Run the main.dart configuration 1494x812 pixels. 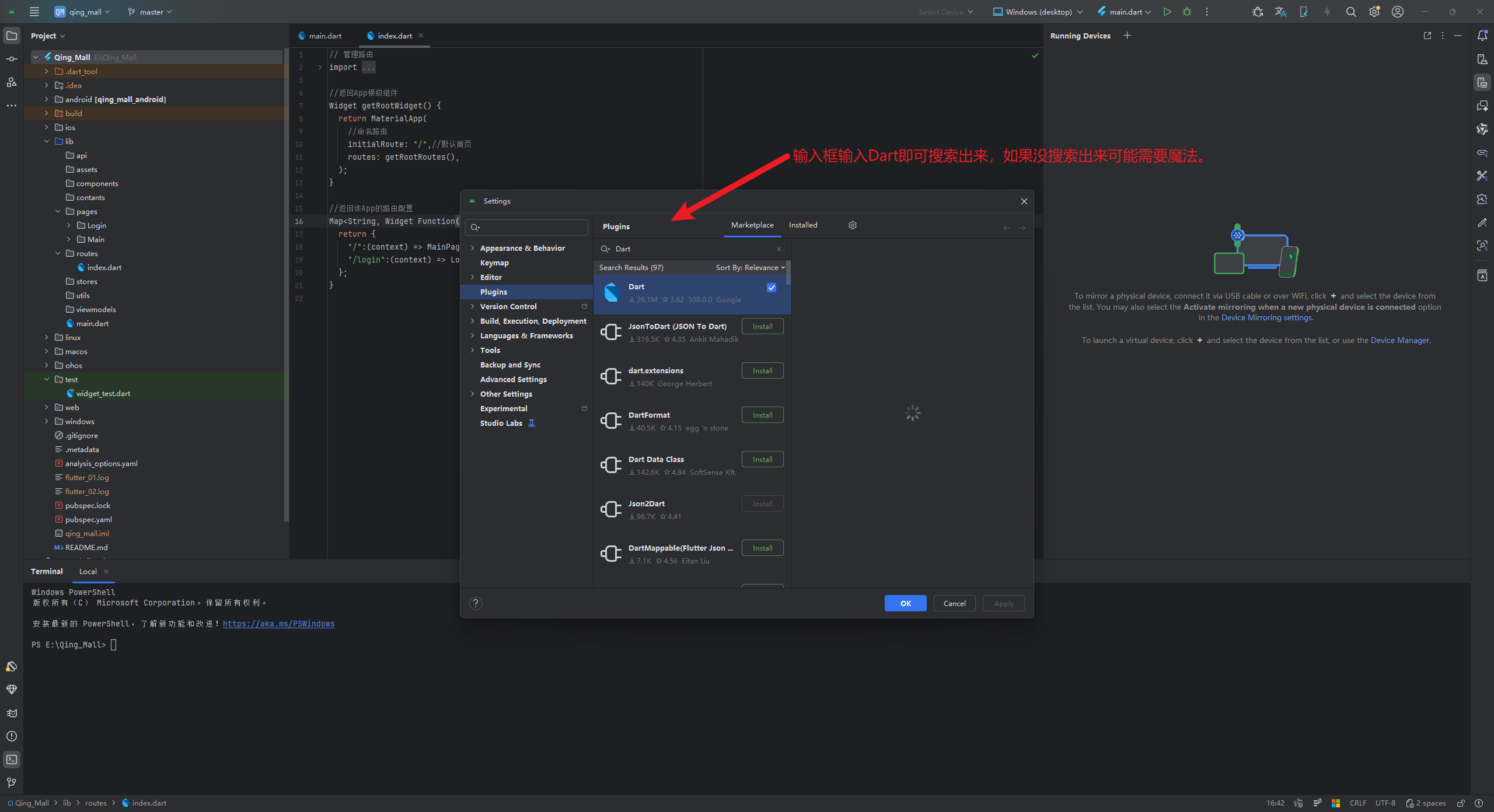pyautogui.click(x=1167, y=12)
